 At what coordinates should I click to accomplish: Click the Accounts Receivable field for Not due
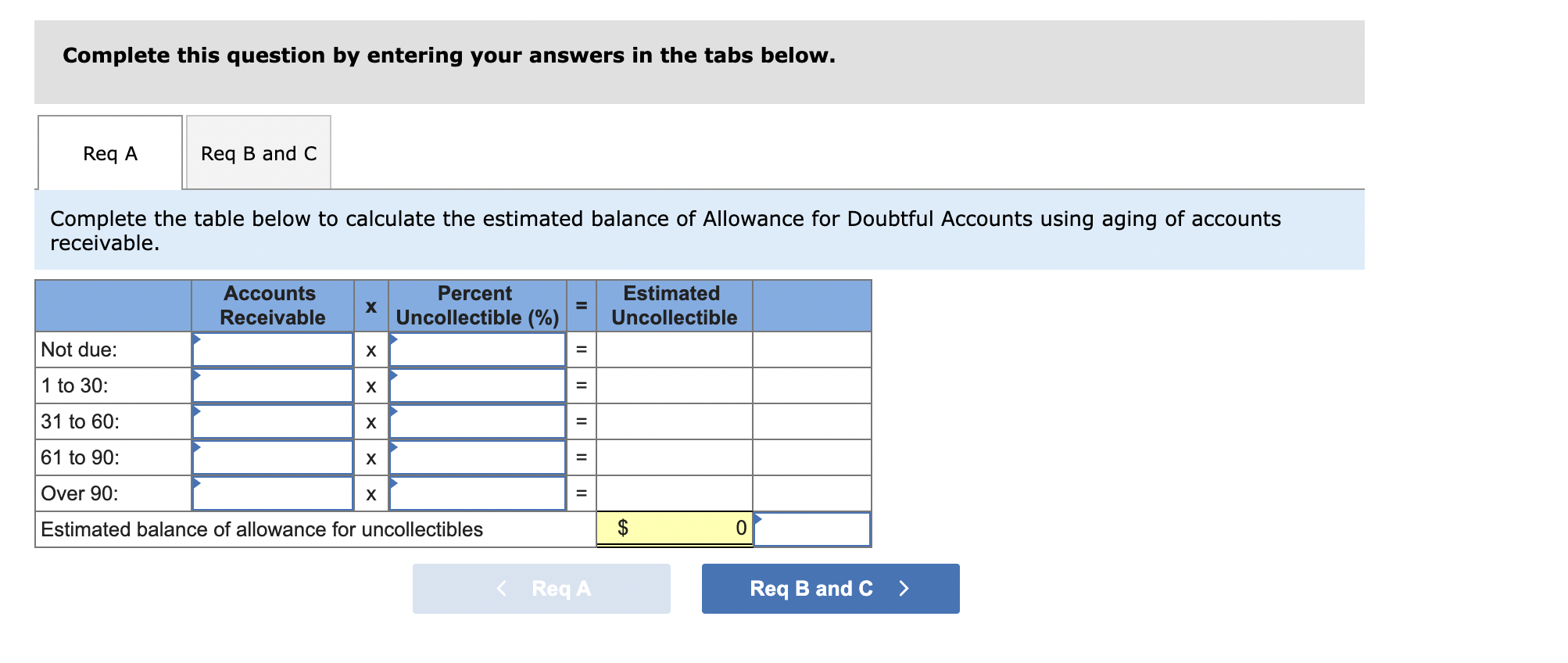(x=273, y=349)
